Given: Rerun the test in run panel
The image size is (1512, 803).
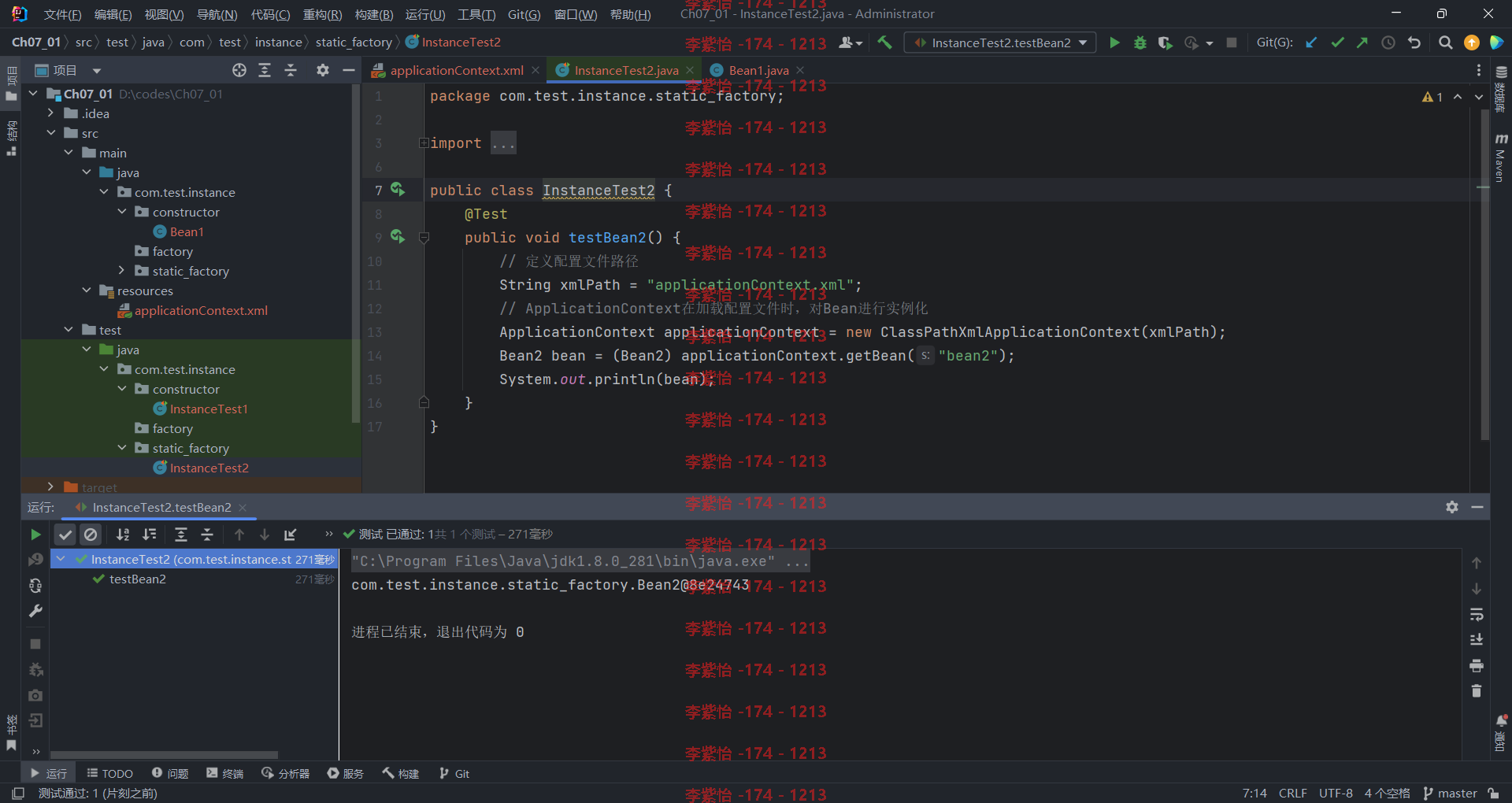Looking at the screenshot, I should pos(35,535).
